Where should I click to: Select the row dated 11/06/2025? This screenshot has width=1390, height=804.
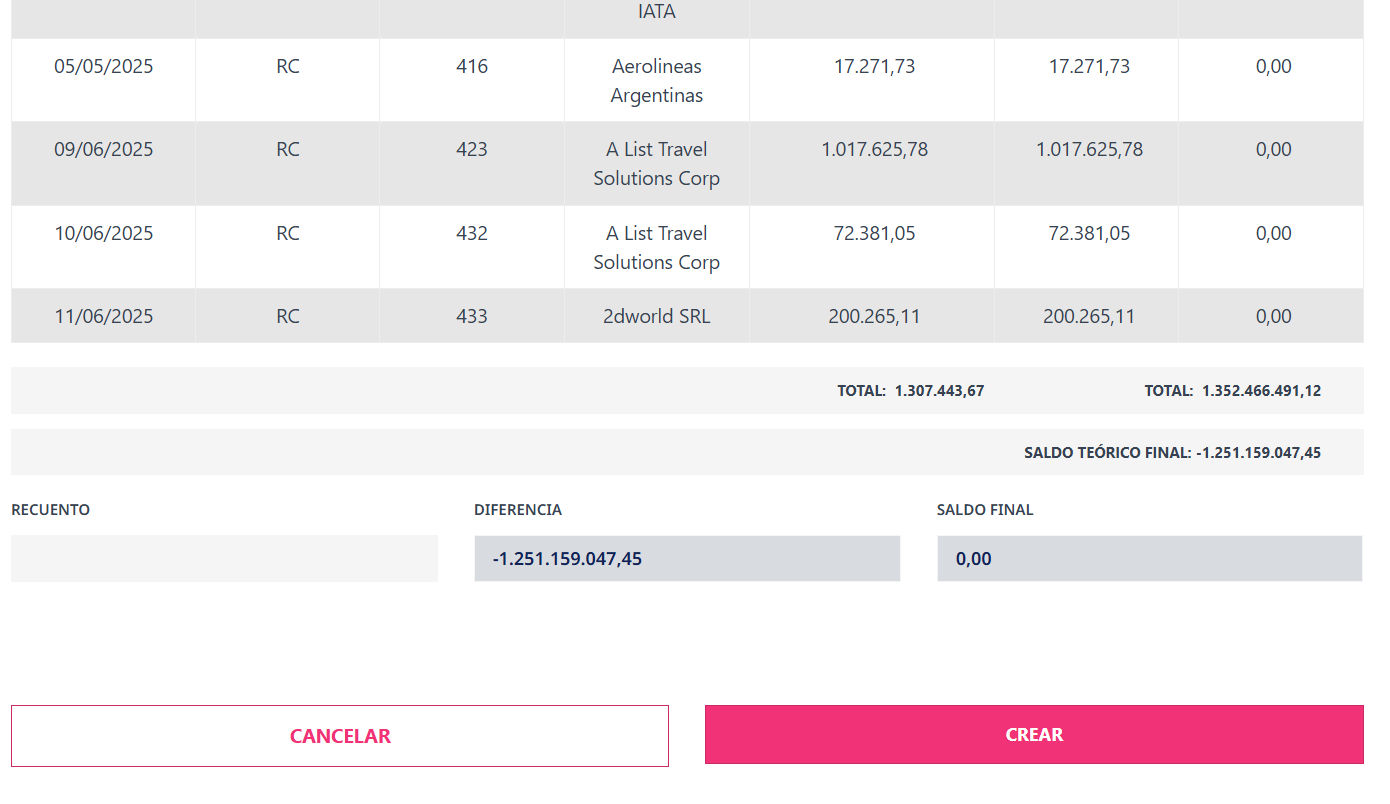click(687, 316)
